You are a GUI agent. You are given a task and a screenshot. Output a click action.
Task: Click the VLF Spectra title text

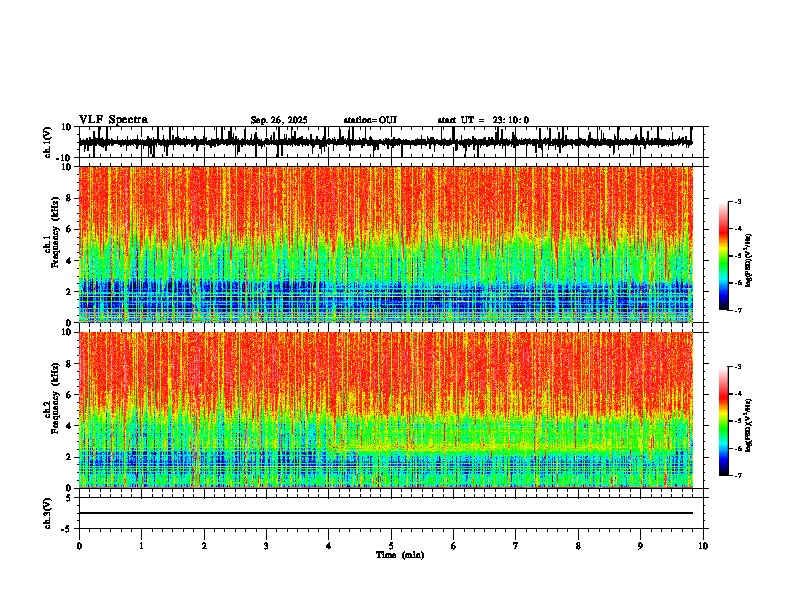(x=113, y=120)
